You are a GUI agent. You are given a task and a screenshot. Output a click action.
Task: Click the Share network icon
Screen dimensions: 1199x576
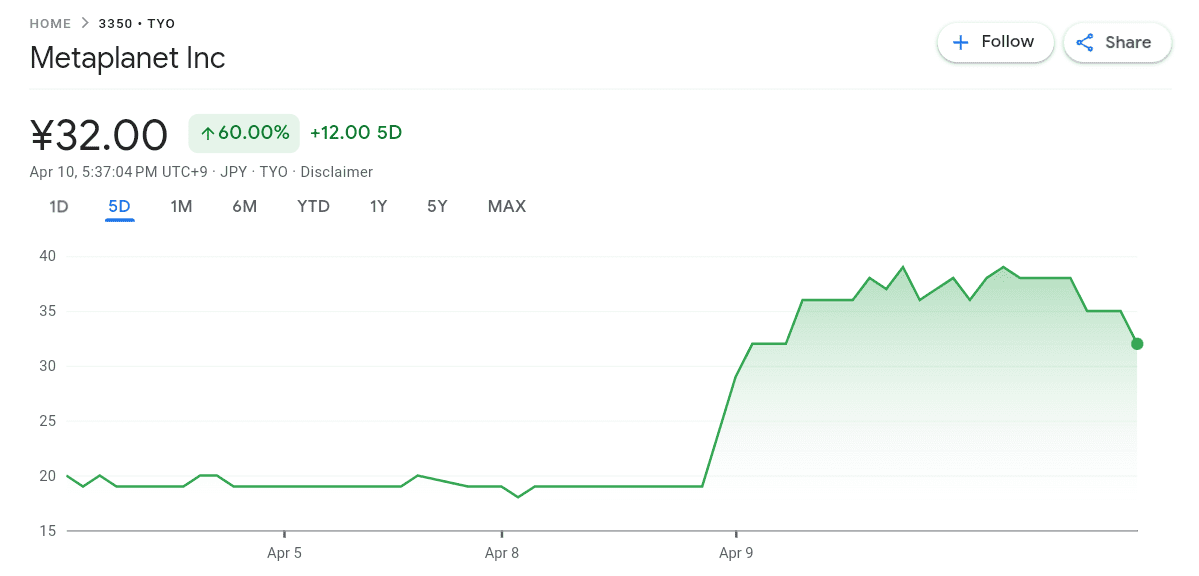point(1085,42)
